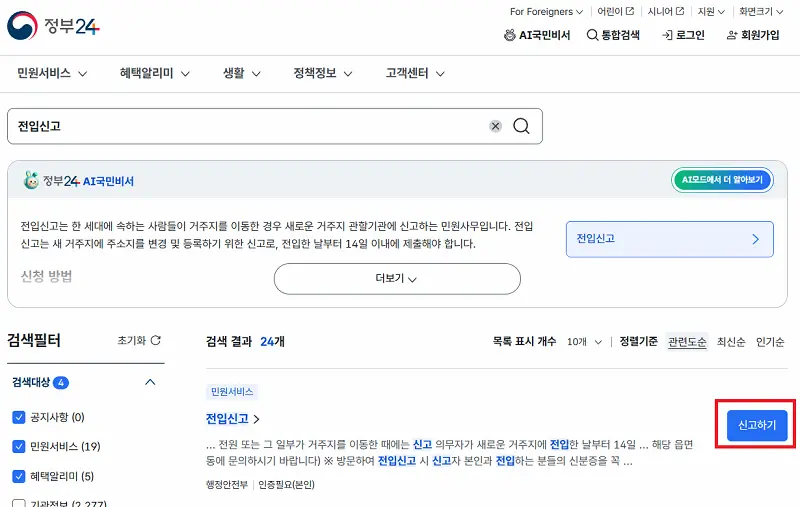Viewport: 800px width, 507px height.
Task: Open the 전입신고 result title link
Action: (x=233, y=419)
